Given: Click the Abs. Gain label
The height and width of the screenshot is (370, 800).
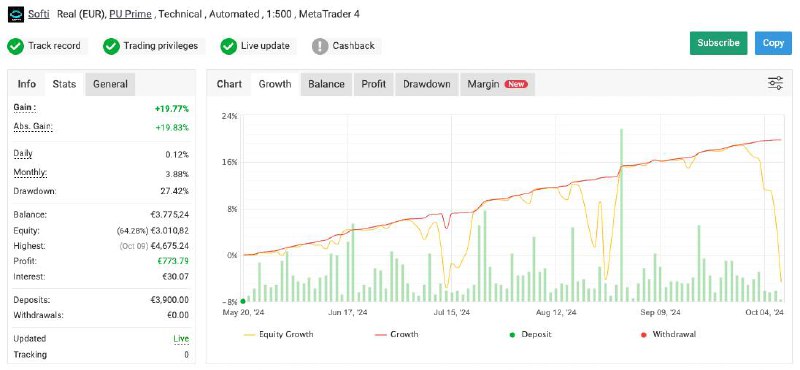Looking at the screenshot, I should [x=33, y=126].
